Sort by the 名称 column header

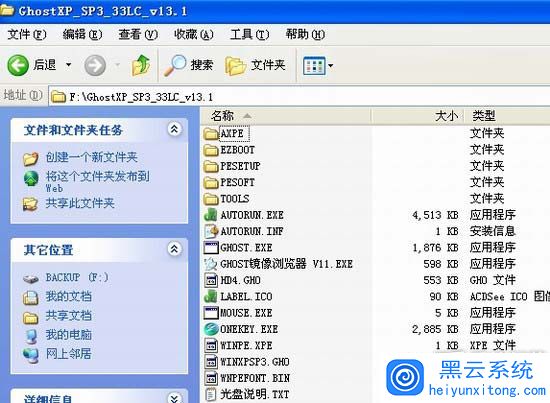tap(286, 116)
